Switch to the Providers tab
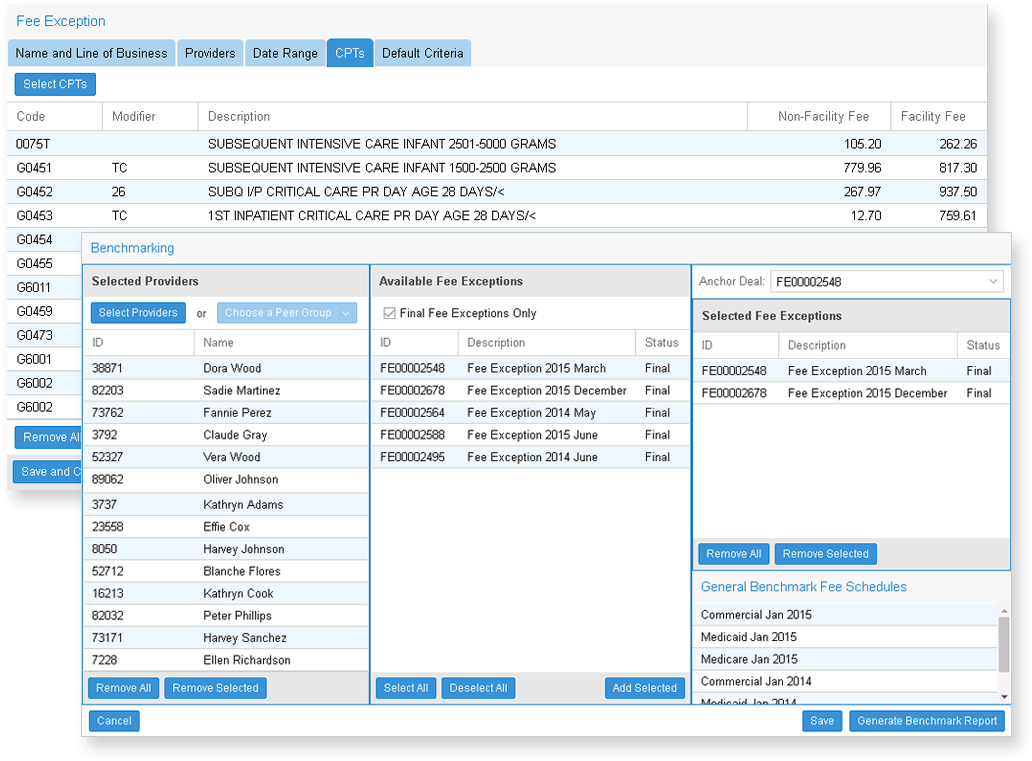Image resolution: width=1032 pixels, height=761 pixels. click(210, 53)
